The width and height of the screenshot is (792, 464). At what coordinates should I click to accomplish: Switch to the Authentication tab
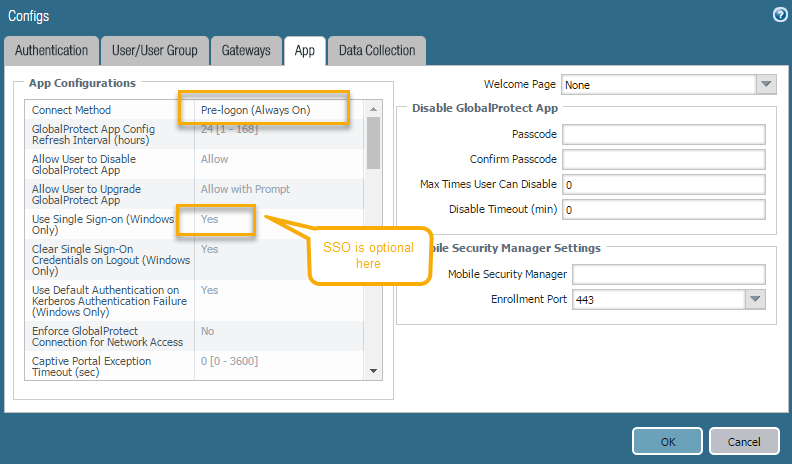pos(52,50)
